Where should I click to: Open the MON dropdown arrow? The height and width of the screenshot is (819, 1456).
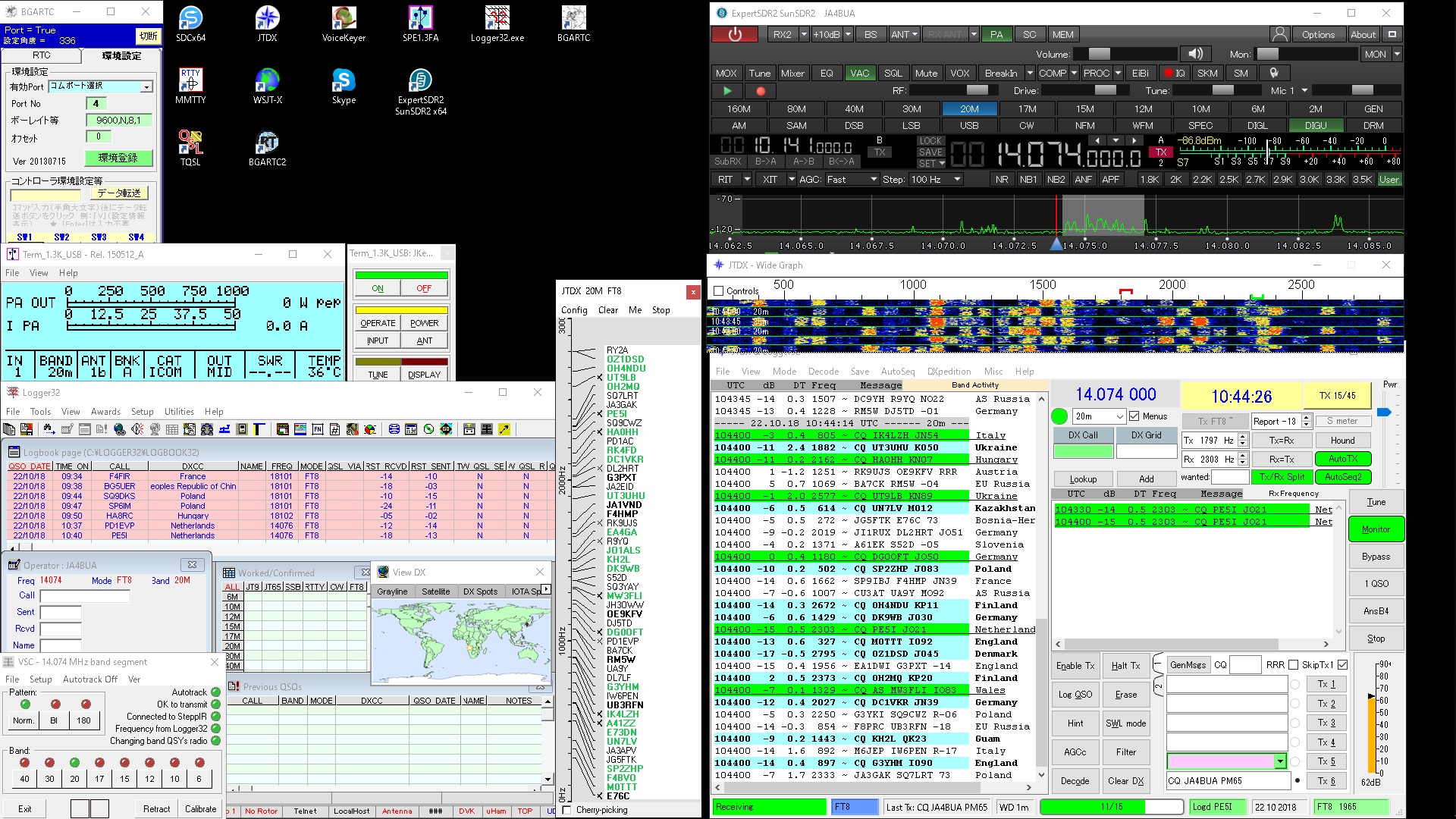coord(1397,54)
